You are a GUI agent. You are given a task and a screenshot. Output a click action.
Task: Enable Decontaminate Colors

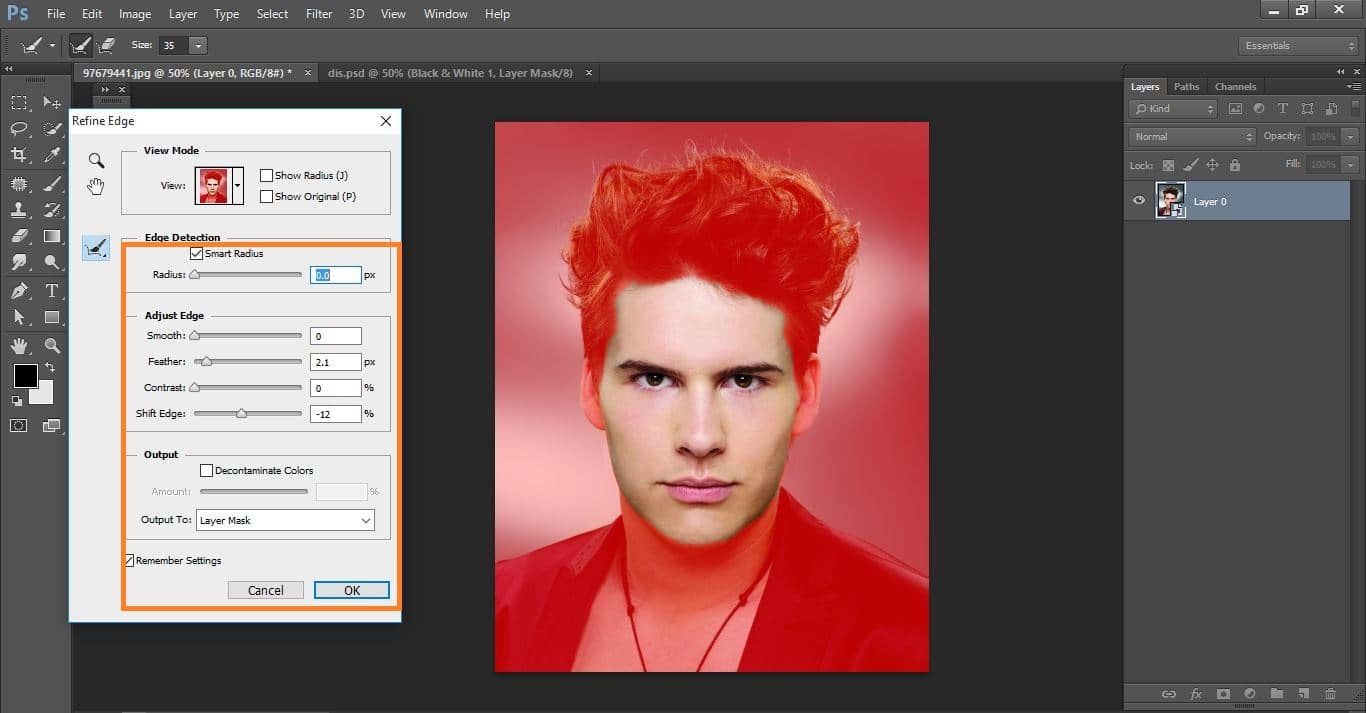click(206, 470)
